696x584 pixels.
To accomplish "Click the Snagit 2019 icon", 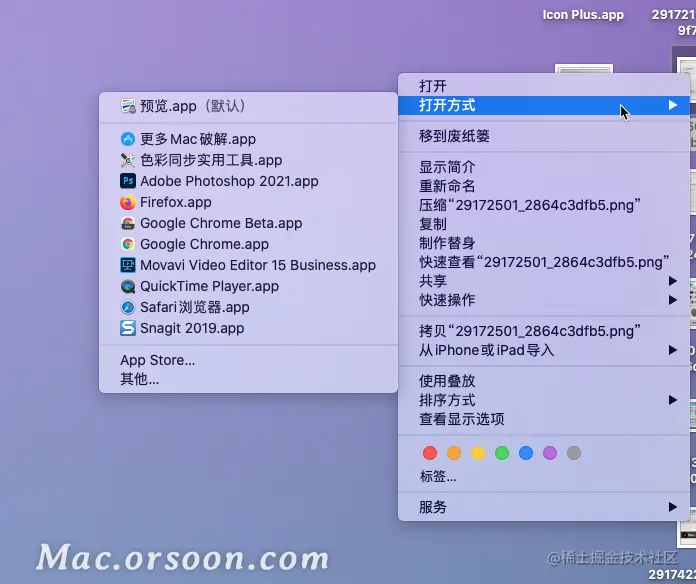I will [x=128, y=328].
